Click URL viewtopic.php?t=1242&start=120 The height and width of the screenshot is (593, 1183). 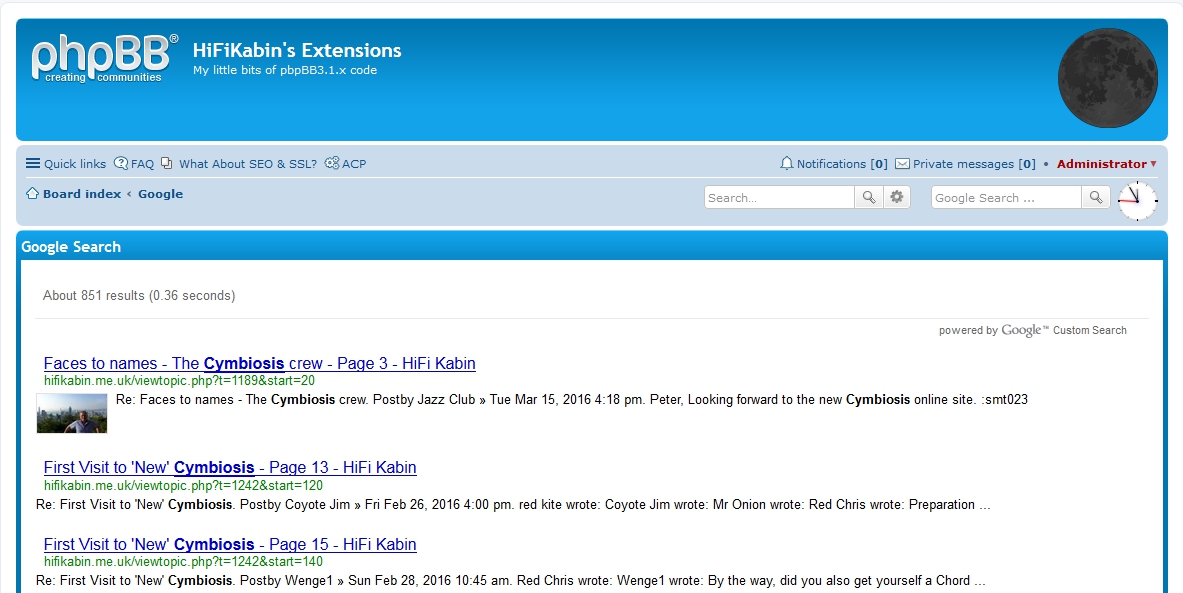coord(183,486)
